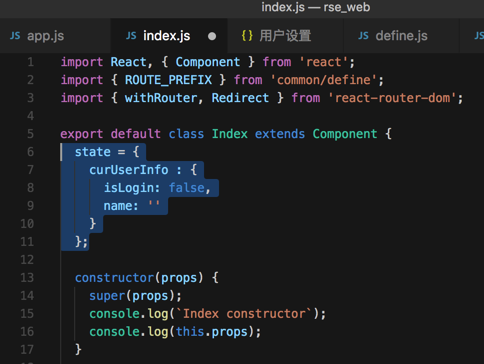Click the name property on line 9
Screen dimensions: 484x364
(118, 206)
